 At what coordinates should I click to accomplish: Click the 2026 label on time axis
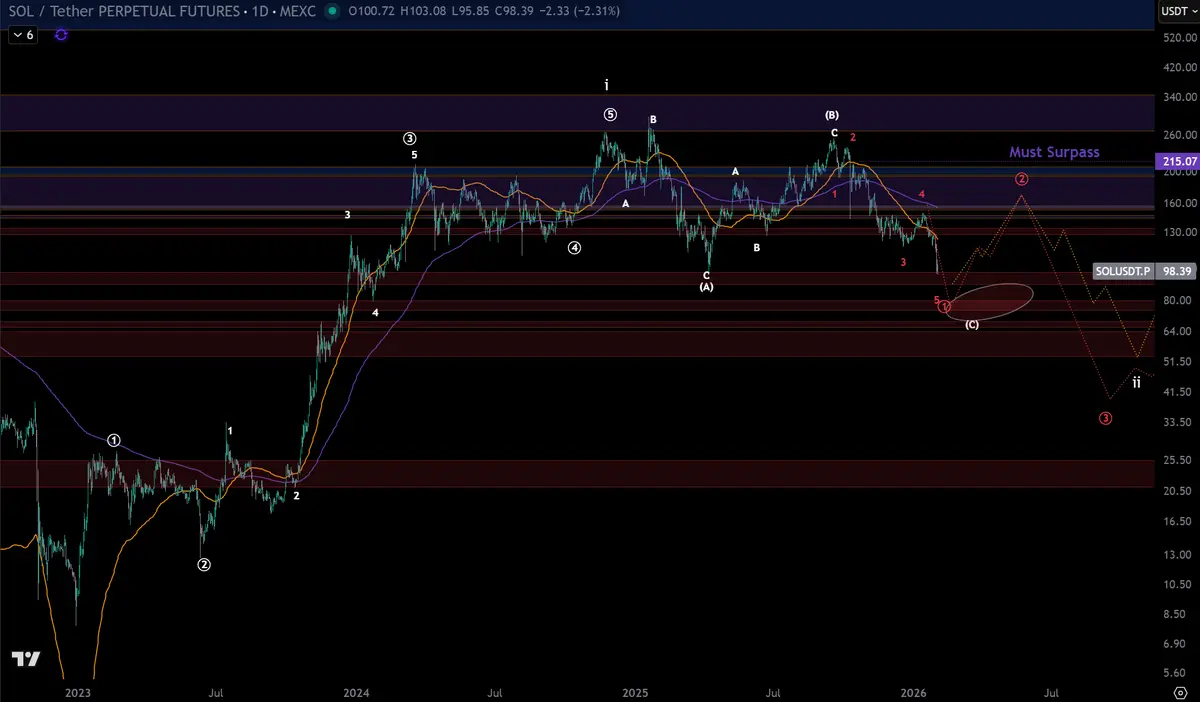tap(914, 692)
